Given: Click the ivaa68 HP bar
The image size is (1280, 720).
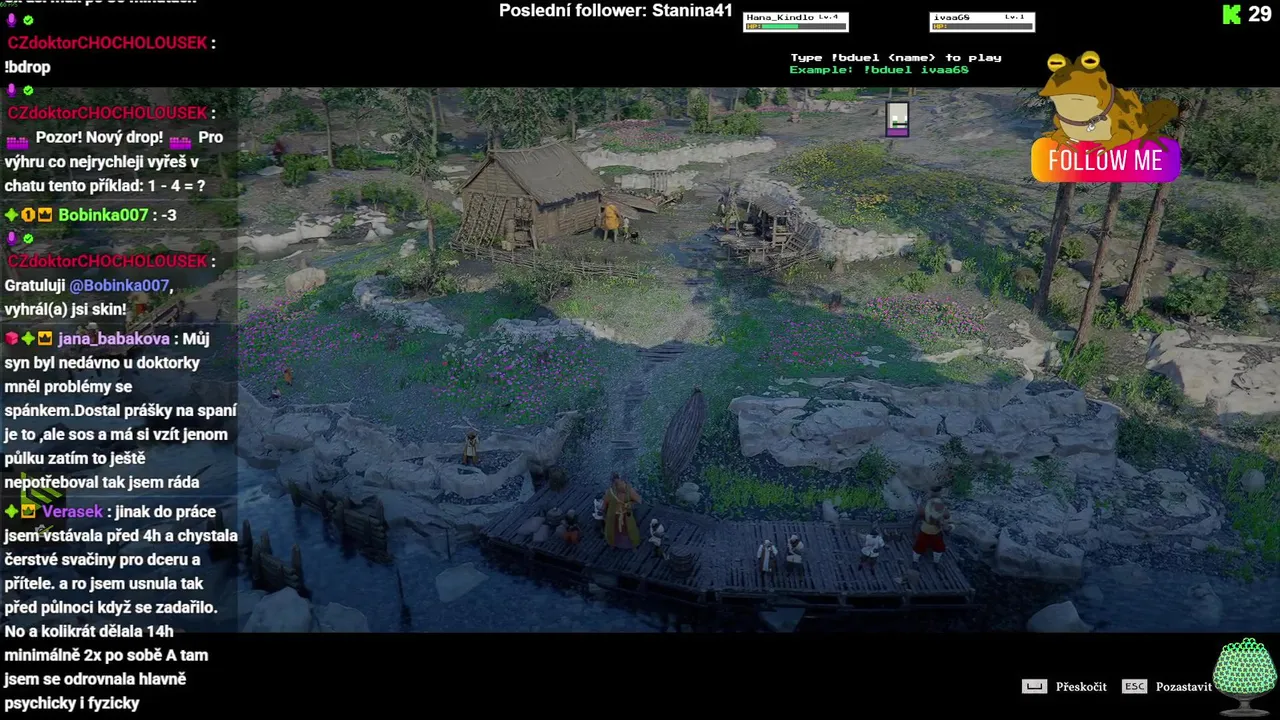Looking at the screenshot, I should [982, 26].
